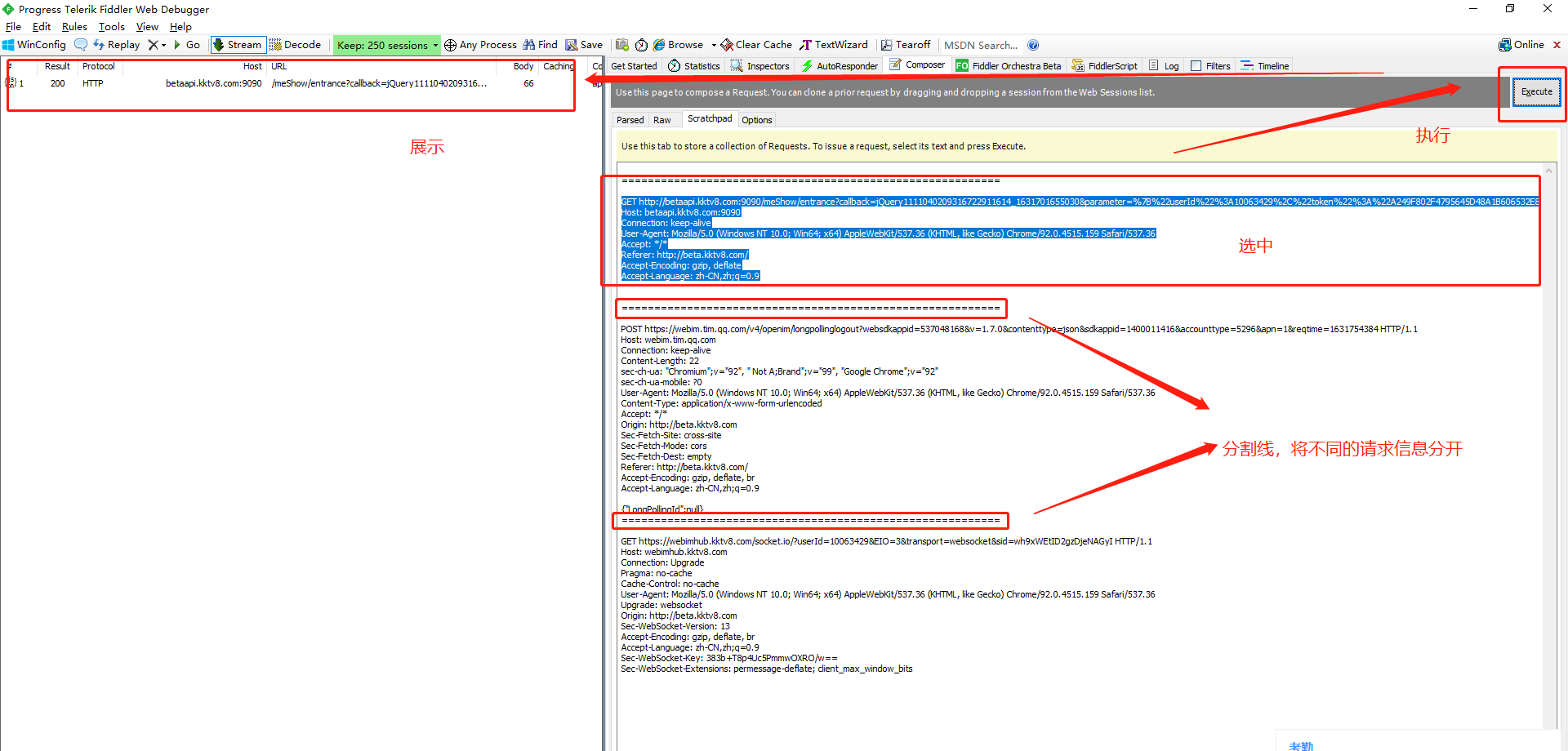Open the View menu
This screenshot has width=1568, height=751.
tap(147, 27)
